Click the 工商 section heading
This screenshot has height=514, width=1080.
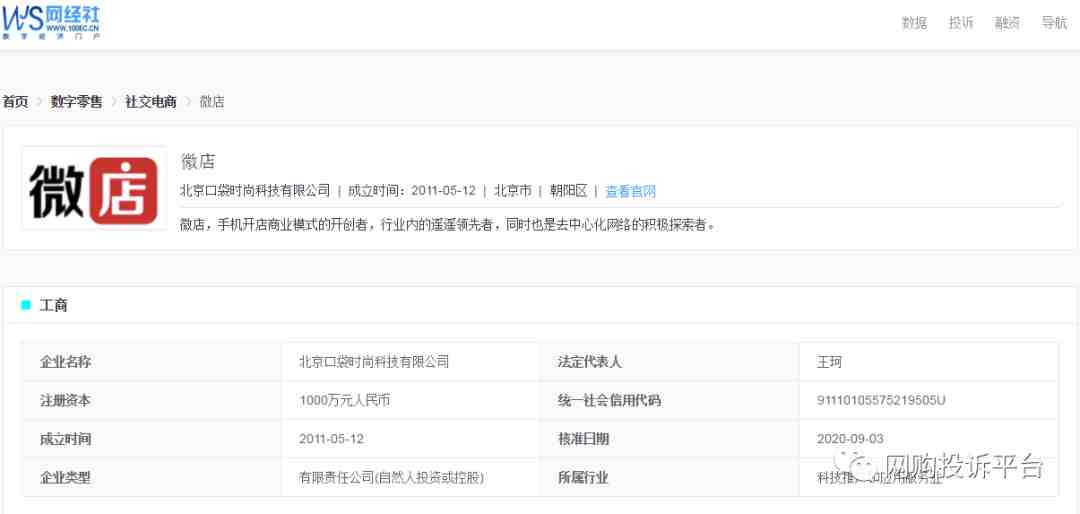pyautogui.click(x=54, y=305)
